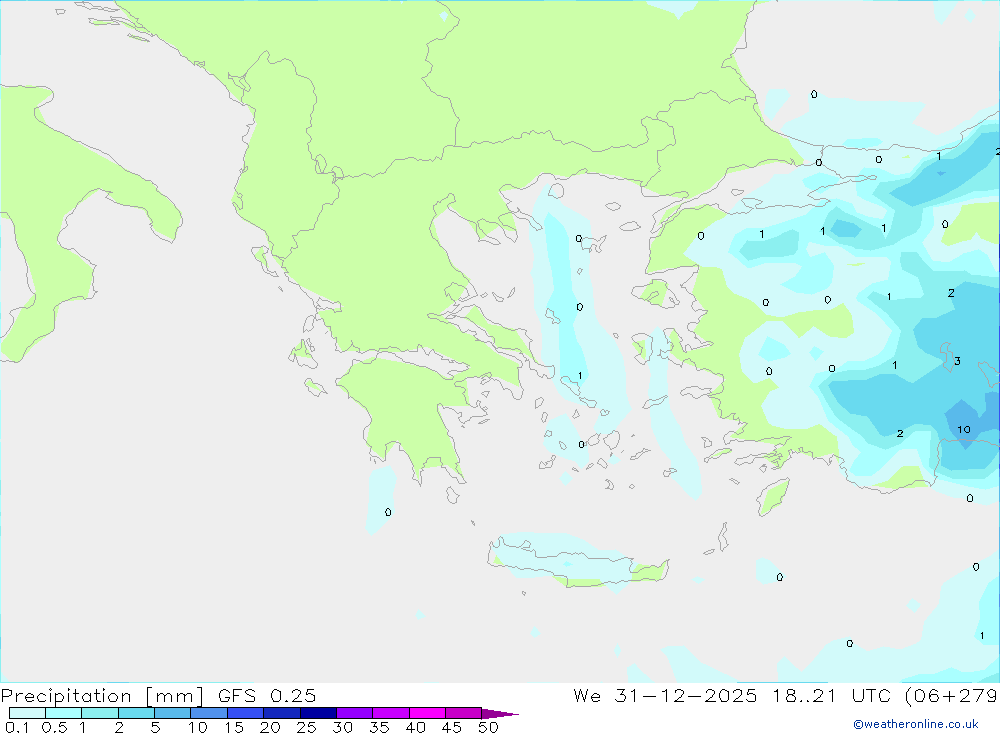Click the lightest 0.1–0.5 mm legend swatch
Screen dimensions: 1000x733
pyautogui.click(x=27, y=713)
